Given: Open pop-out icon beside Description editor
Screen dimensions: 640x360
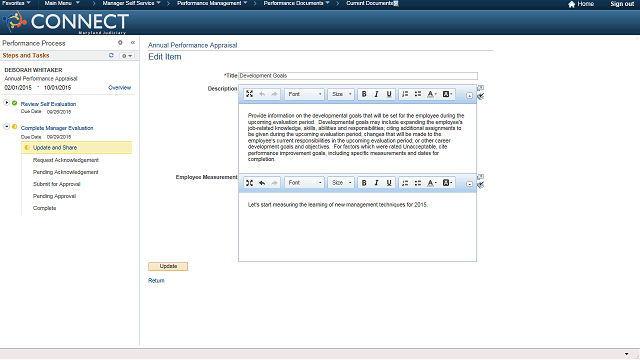Looking at the screenshot, I should [x=481, y=88].
